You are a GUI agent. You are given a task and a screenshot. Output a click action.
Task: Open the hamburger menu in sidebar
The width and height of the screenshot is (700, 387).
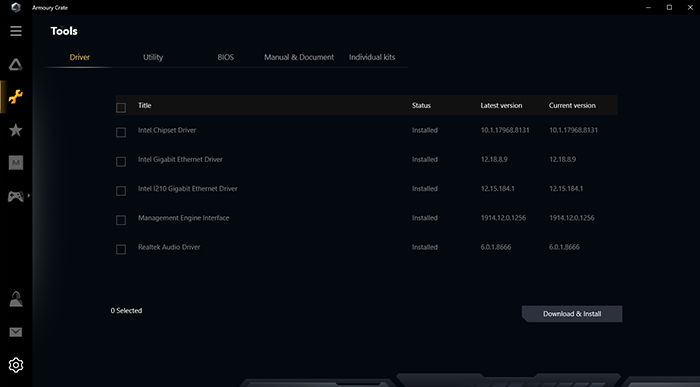coord(16,31)
